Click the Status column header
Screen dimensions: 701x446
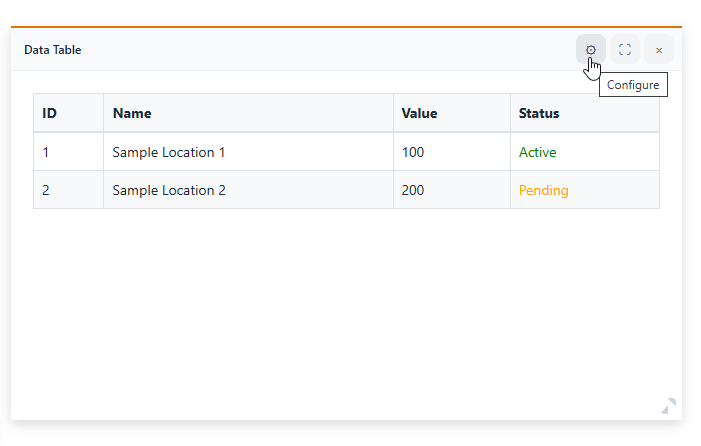[x=538, y=113]
